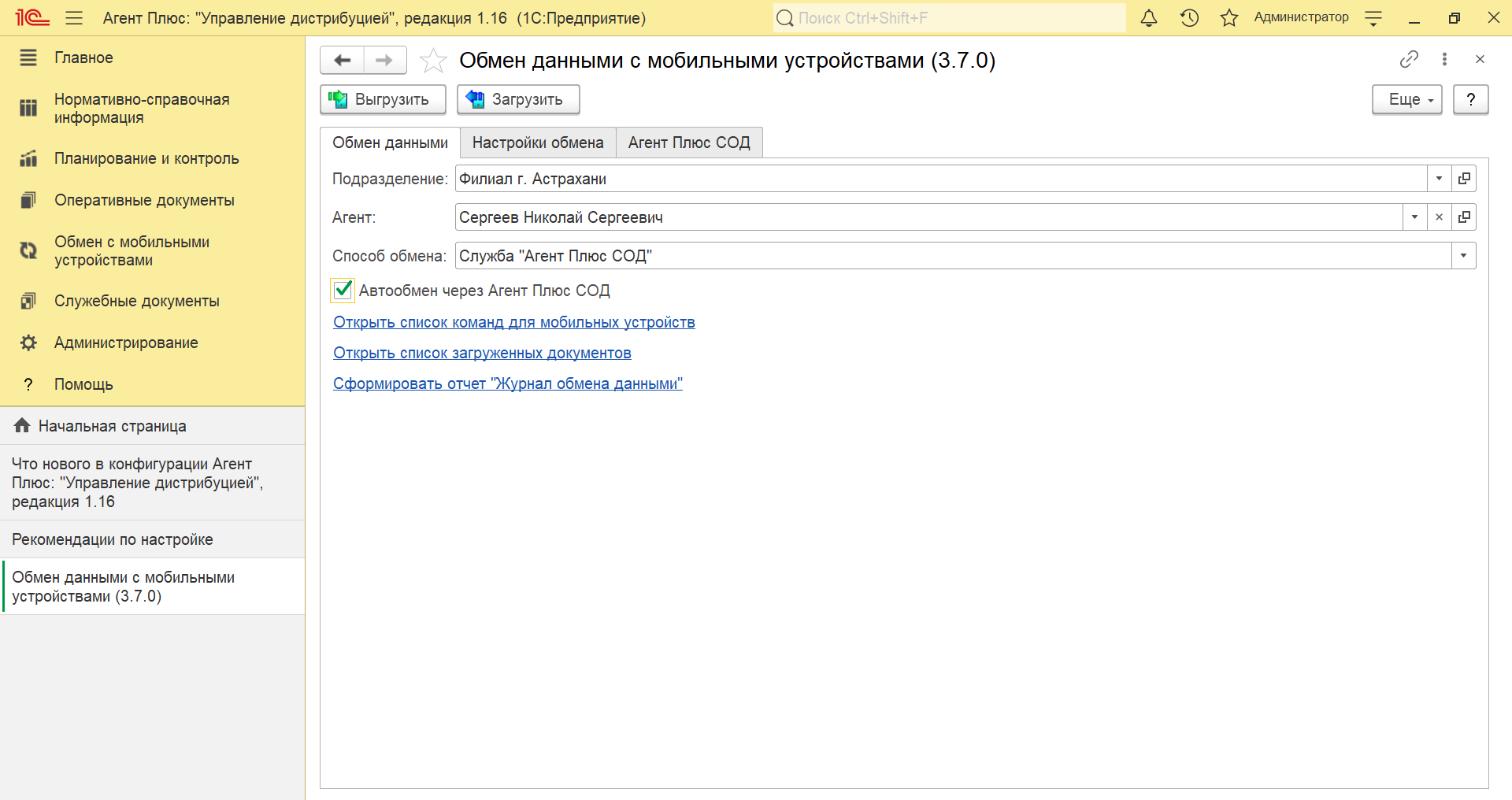
Task: Navigate forward with right arrow button
Action: tap(384, 60)
